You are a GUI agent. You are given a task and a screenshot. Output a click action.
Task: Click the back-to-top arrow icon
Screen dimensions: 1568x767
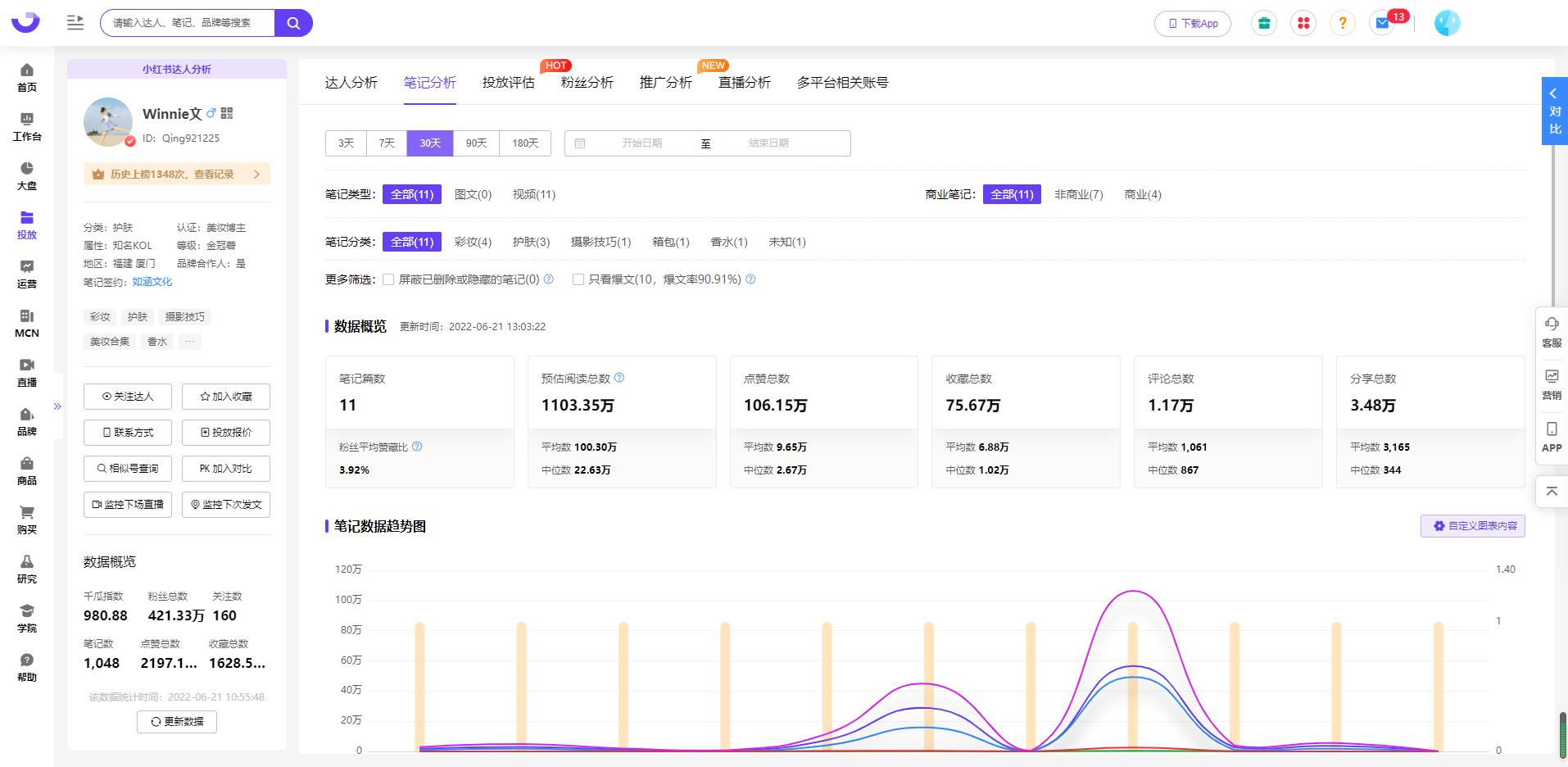pyautogui.click(x=1552, y=492)
